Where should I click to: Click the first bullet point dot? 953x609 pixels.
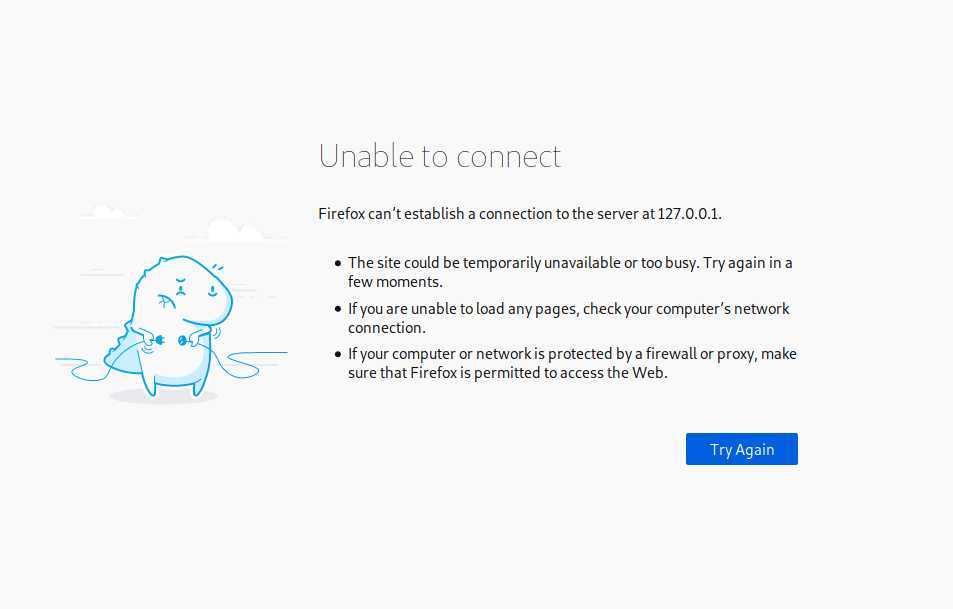[x=338, y=264]
